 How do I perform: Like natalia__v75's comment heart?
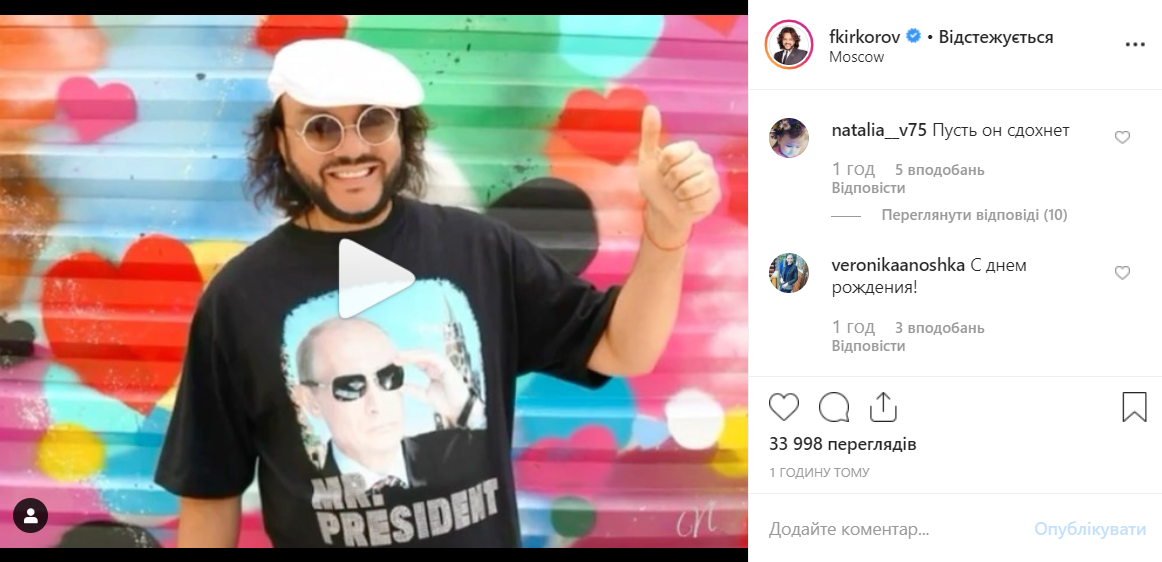[x=1122, y=137]
